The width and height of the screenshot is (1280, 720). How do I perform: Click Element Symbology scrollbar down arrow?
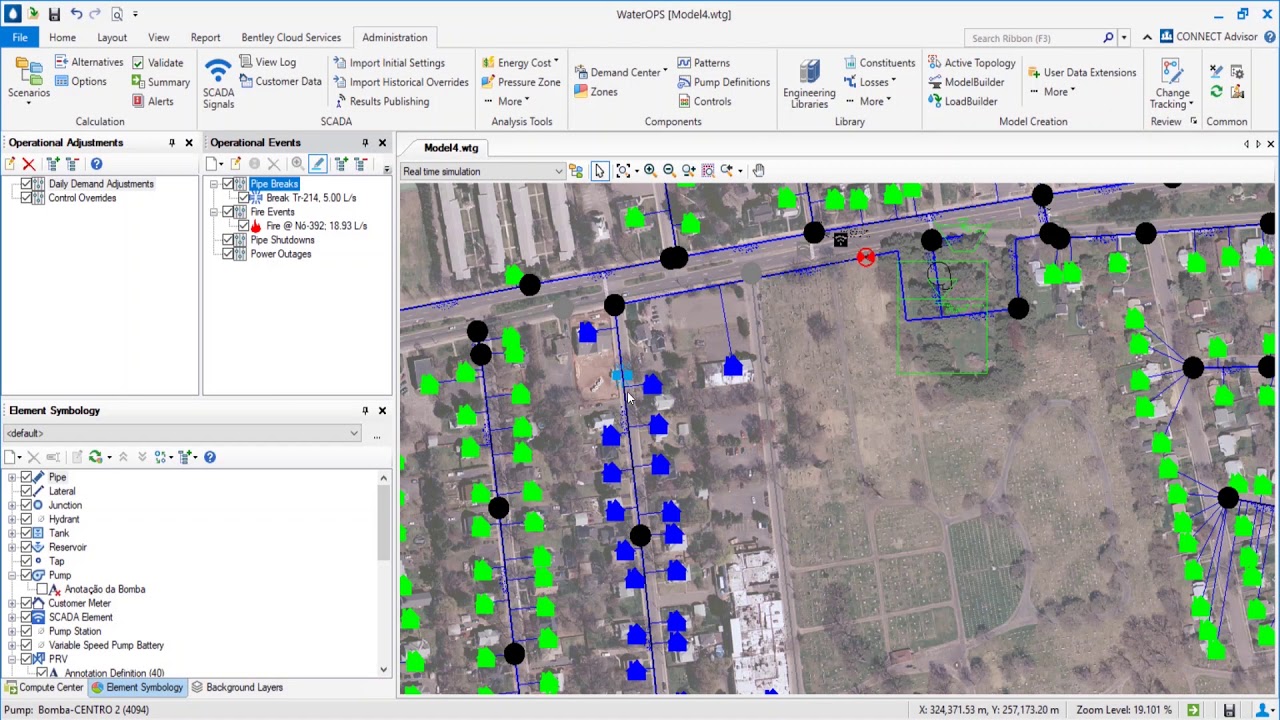[383, 669]
